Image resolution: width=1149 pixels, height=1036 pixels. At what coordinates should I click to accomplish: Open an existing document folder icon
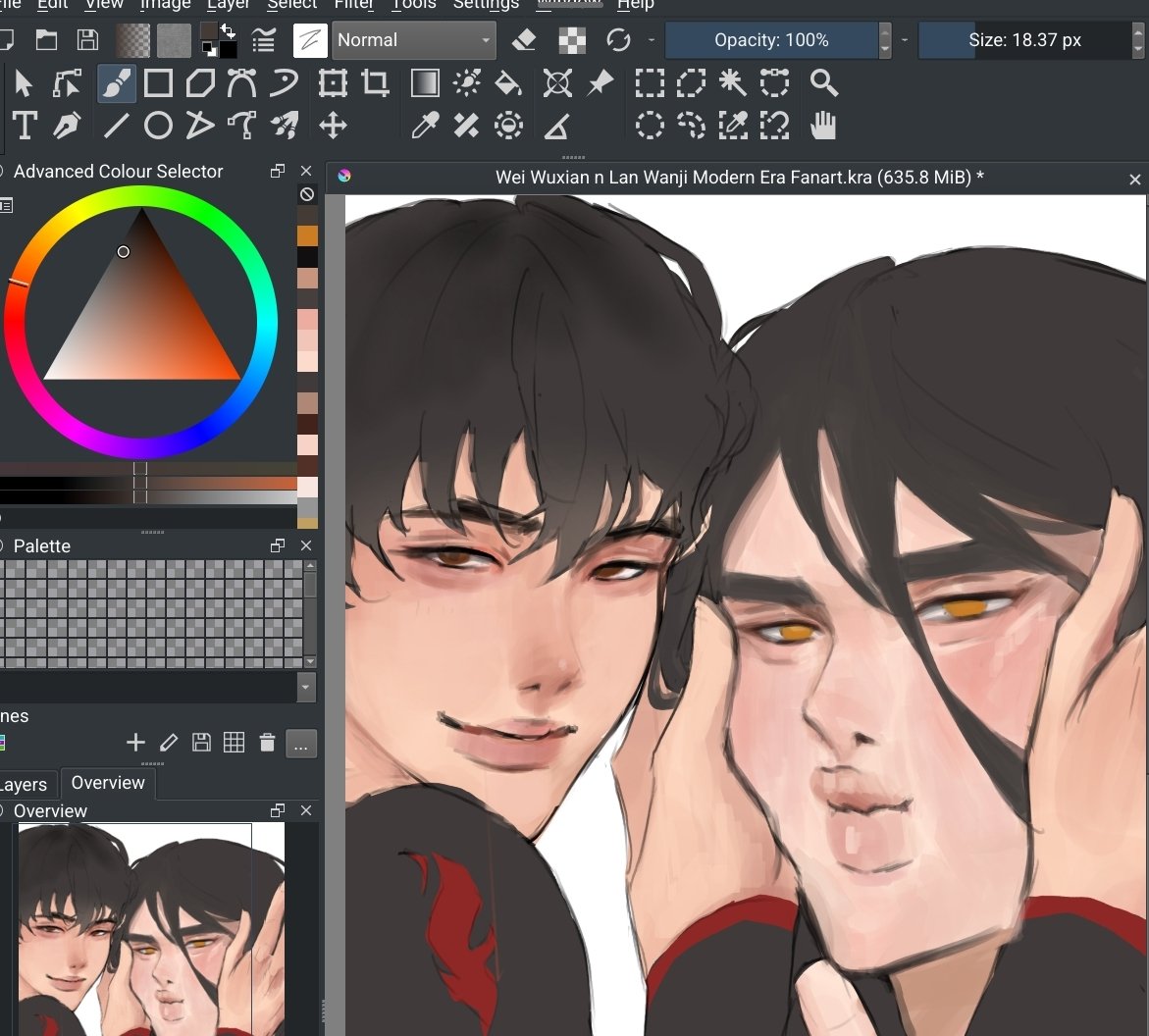(46, 39)
